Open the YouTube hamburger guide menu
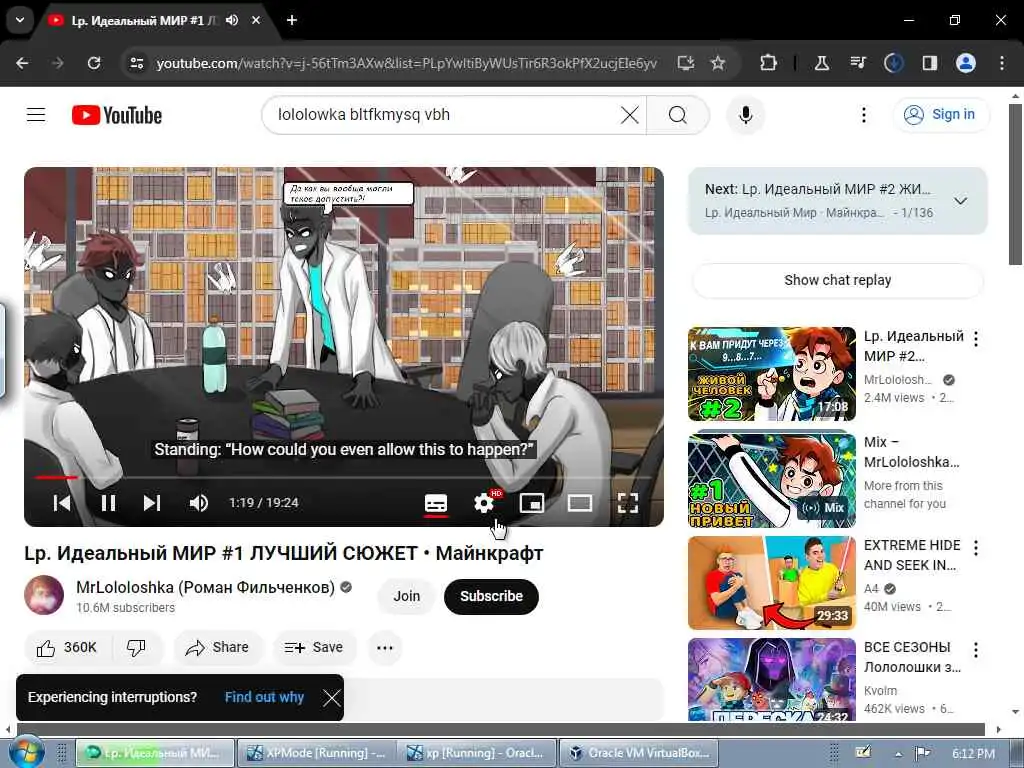Screen dimensions: 1024x768 36,115
